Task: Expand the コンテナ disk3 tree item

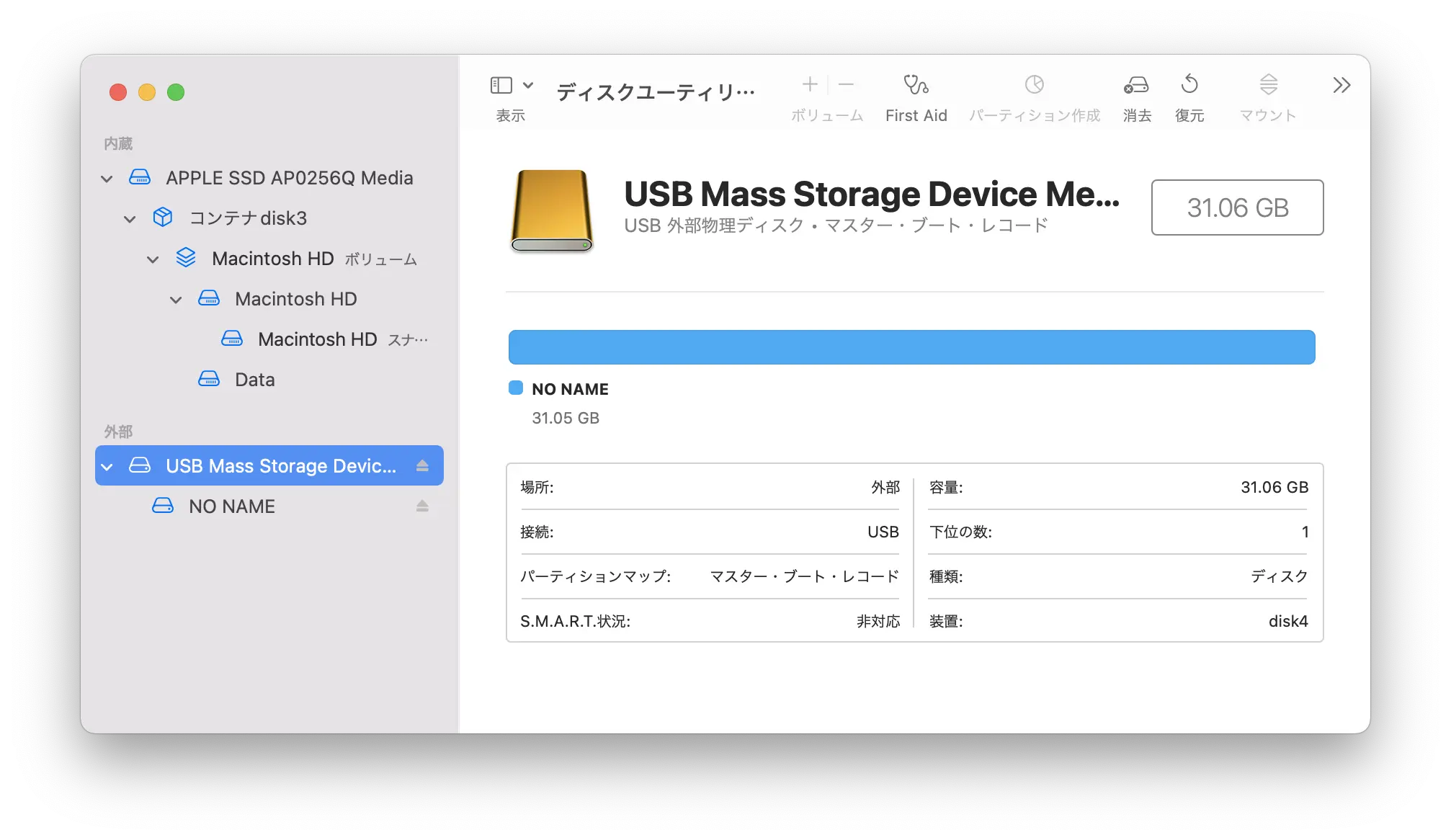Action: (x=120, y=218)
